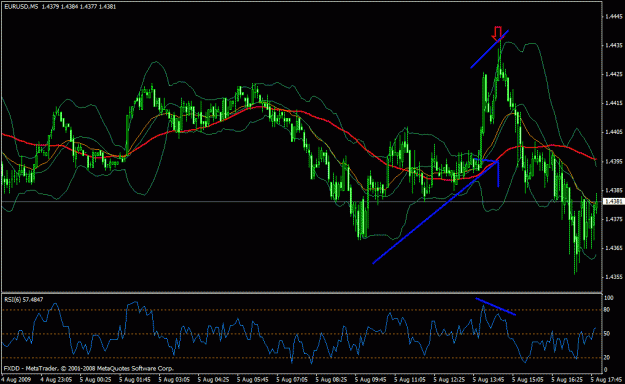Click the 1.4355 price axis label
This screenshot has height=384, width=625.
coord(613,276)
